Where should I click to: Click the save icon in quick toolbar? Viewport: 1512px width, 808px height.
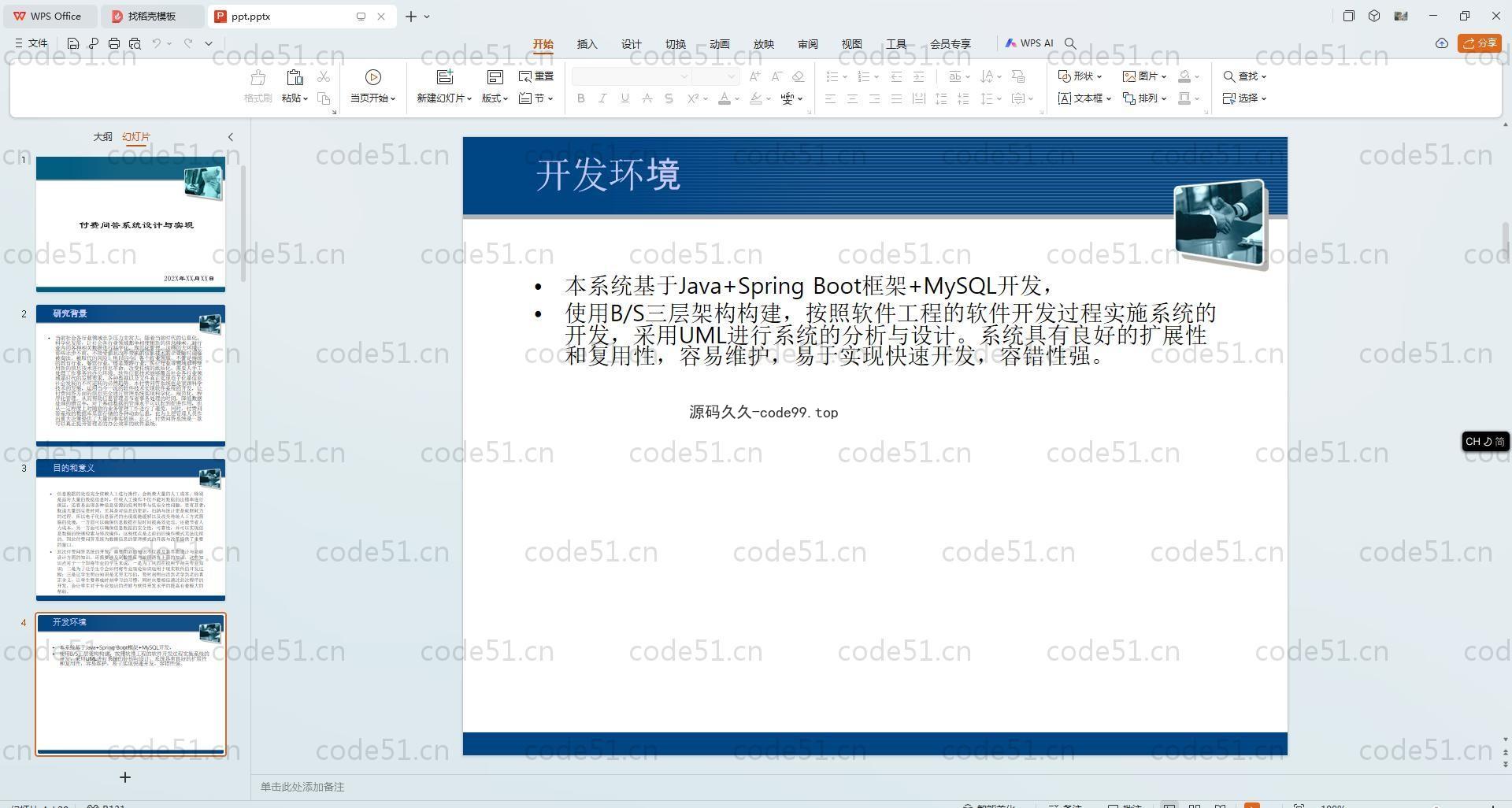72,43
